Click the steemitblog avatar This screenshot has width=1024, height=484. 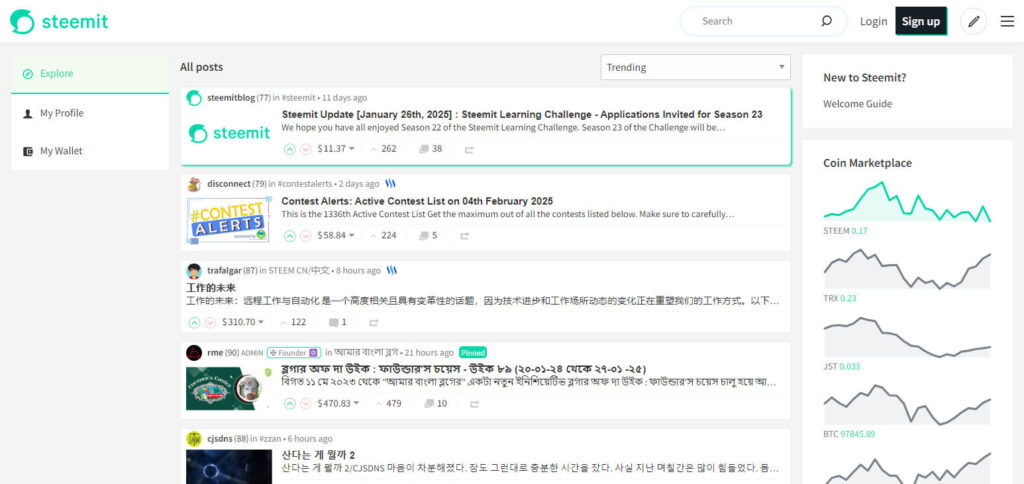point(194,98)
